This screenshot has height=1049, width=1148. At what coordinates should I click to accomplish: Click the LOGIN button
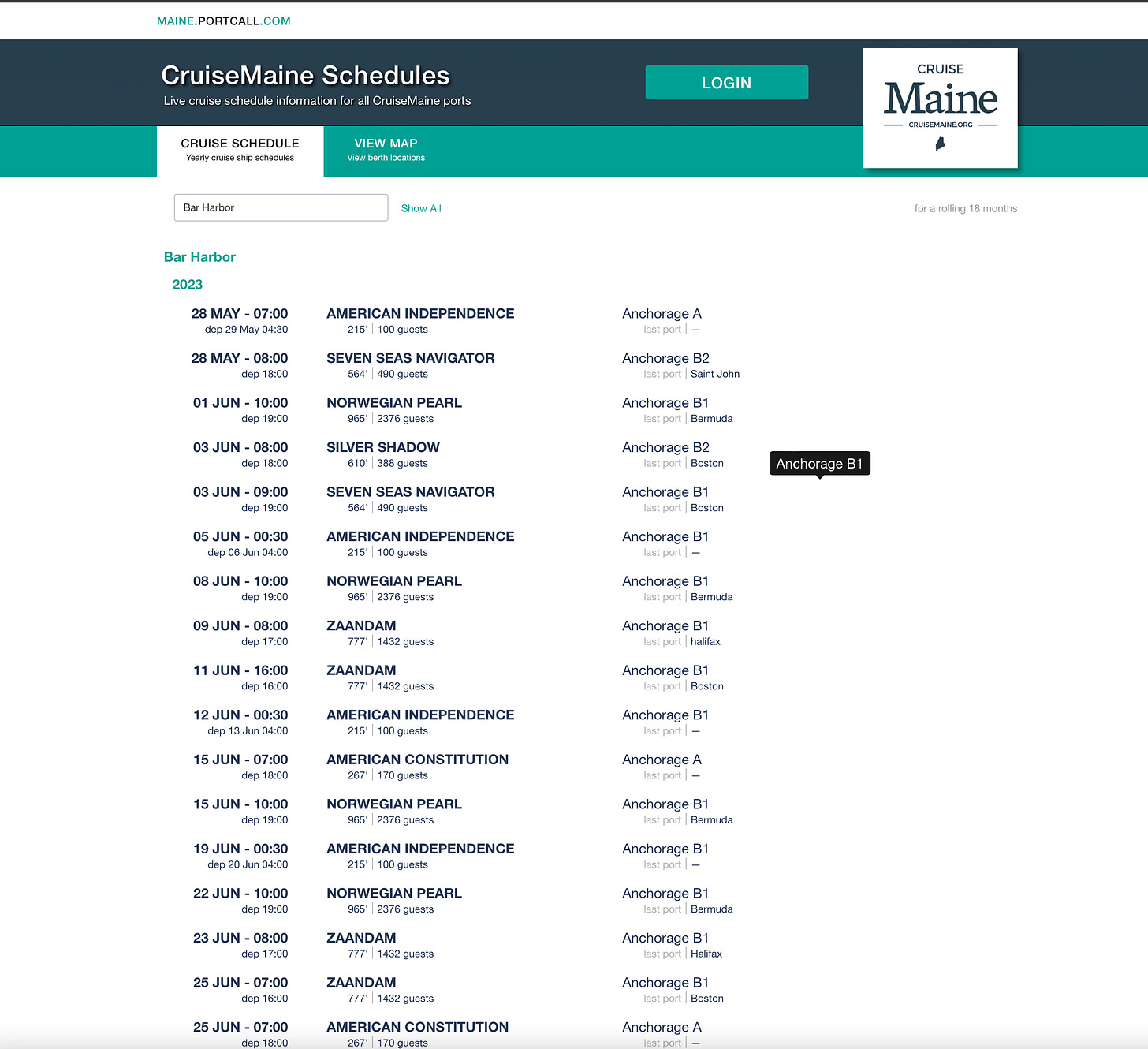[x=726, y=83]
